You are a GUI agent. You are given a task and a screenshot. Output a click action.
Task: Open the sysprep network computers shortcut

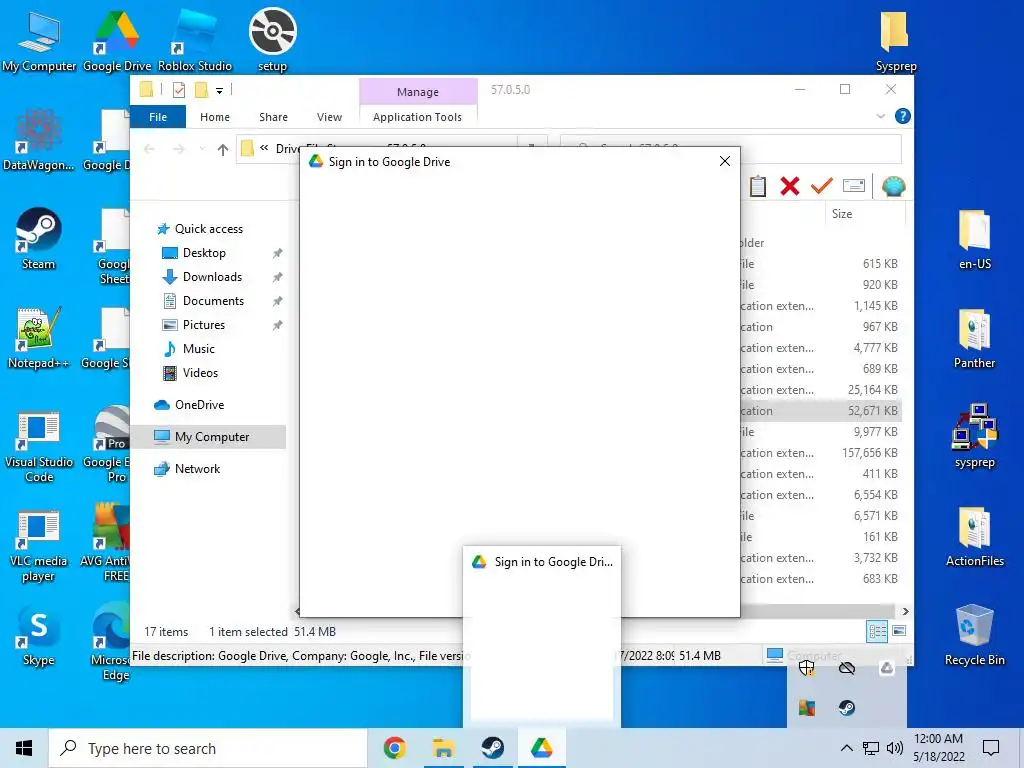point(974,436)
